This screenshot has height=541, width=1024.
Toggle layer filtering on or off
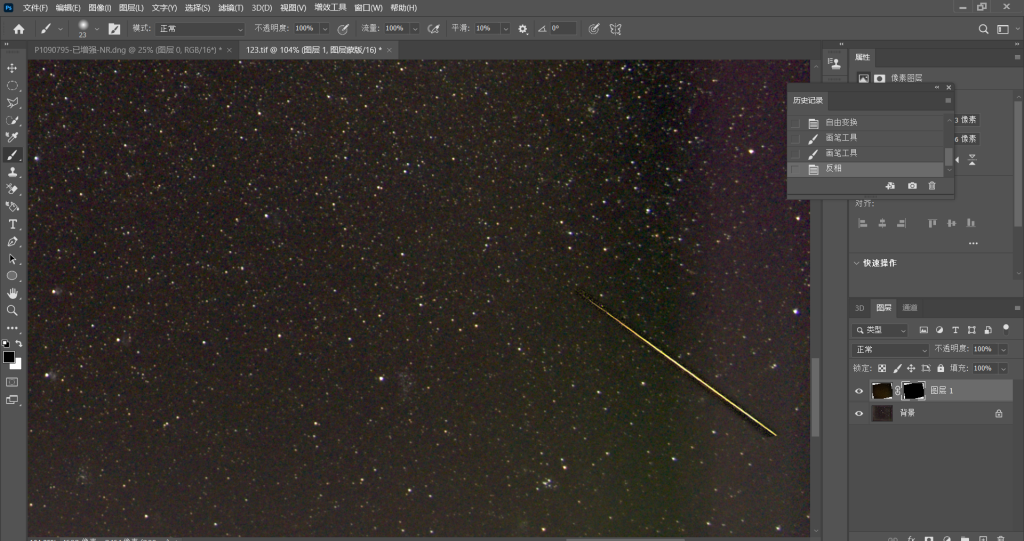coord(1006,329)
